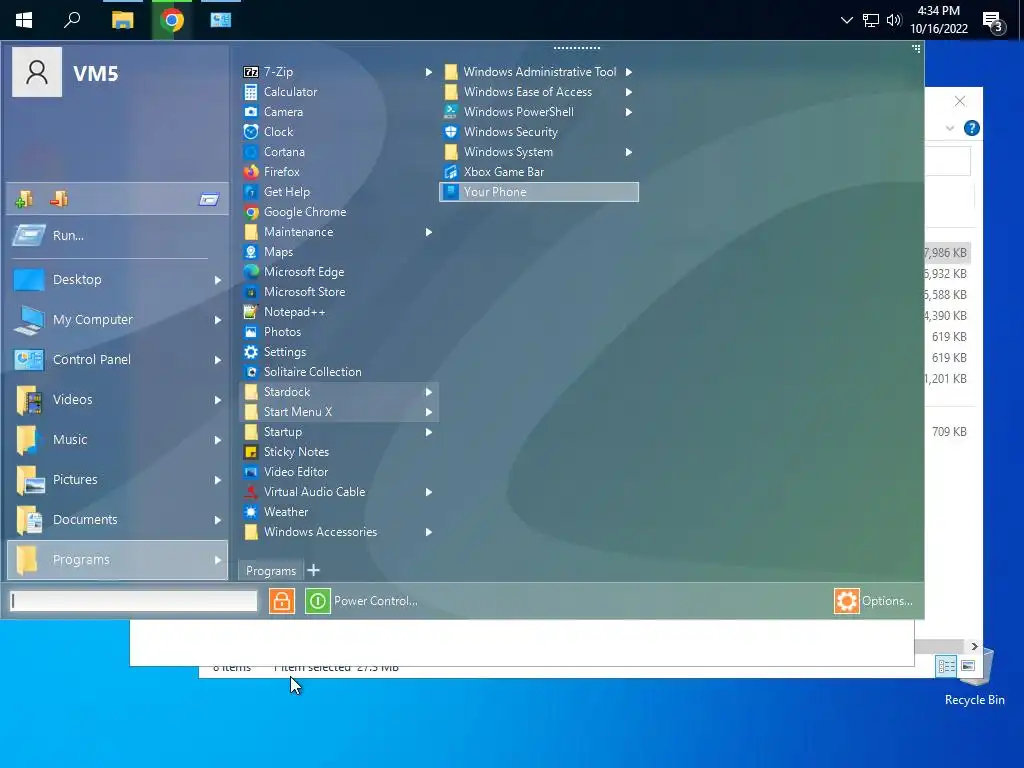
Task: Switch to the Programs tab
Action: pos(270,571)
